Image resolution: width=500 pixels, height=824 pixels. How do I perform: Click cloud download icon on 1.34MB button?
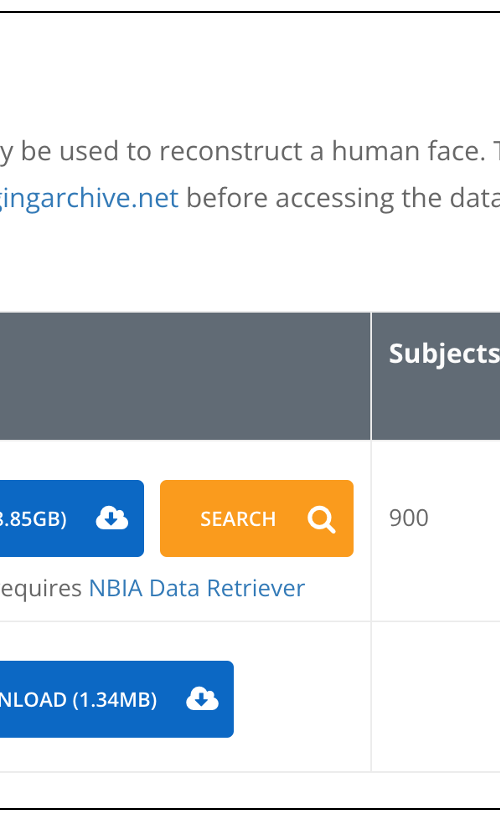point(202,699)
